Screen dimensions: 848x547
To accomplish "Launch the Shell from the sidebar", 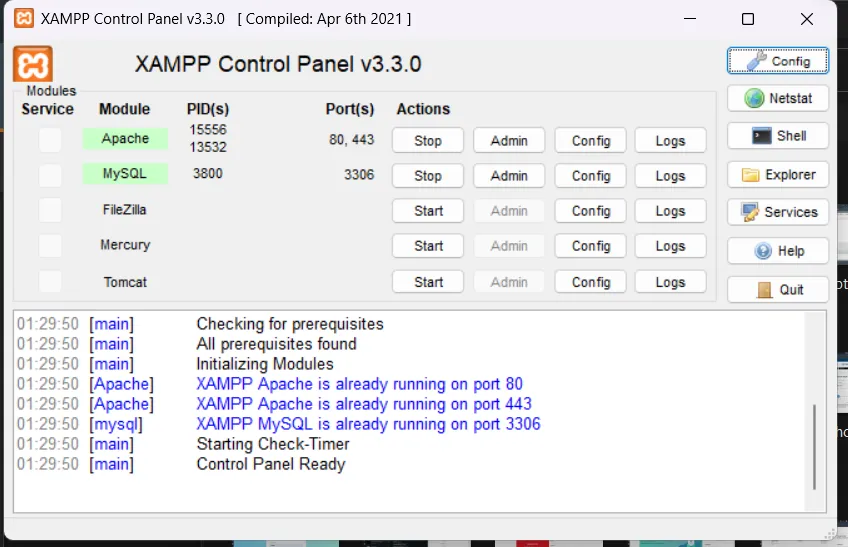I will [x=778, y=136].
